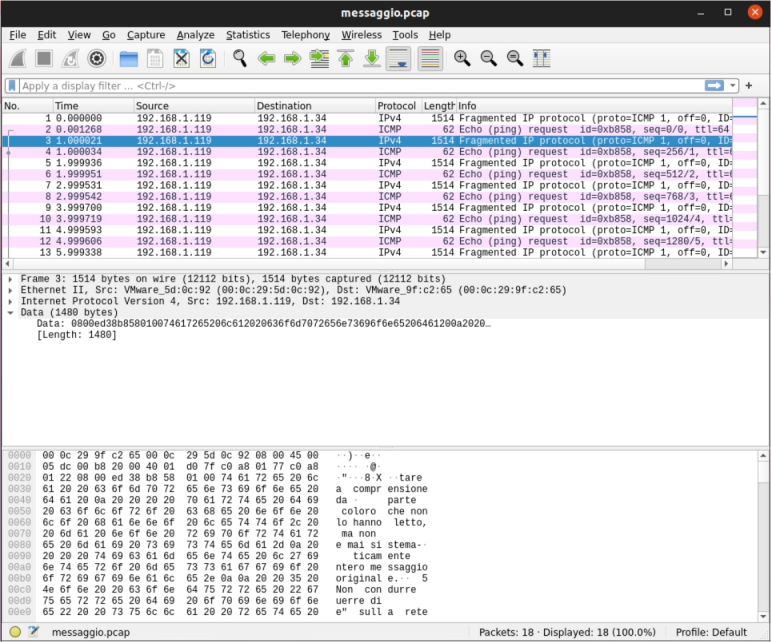The width and height of the screenshot is (771, 642).
Task: Click the Go to specified packet icon
Action: pos(319,58)
